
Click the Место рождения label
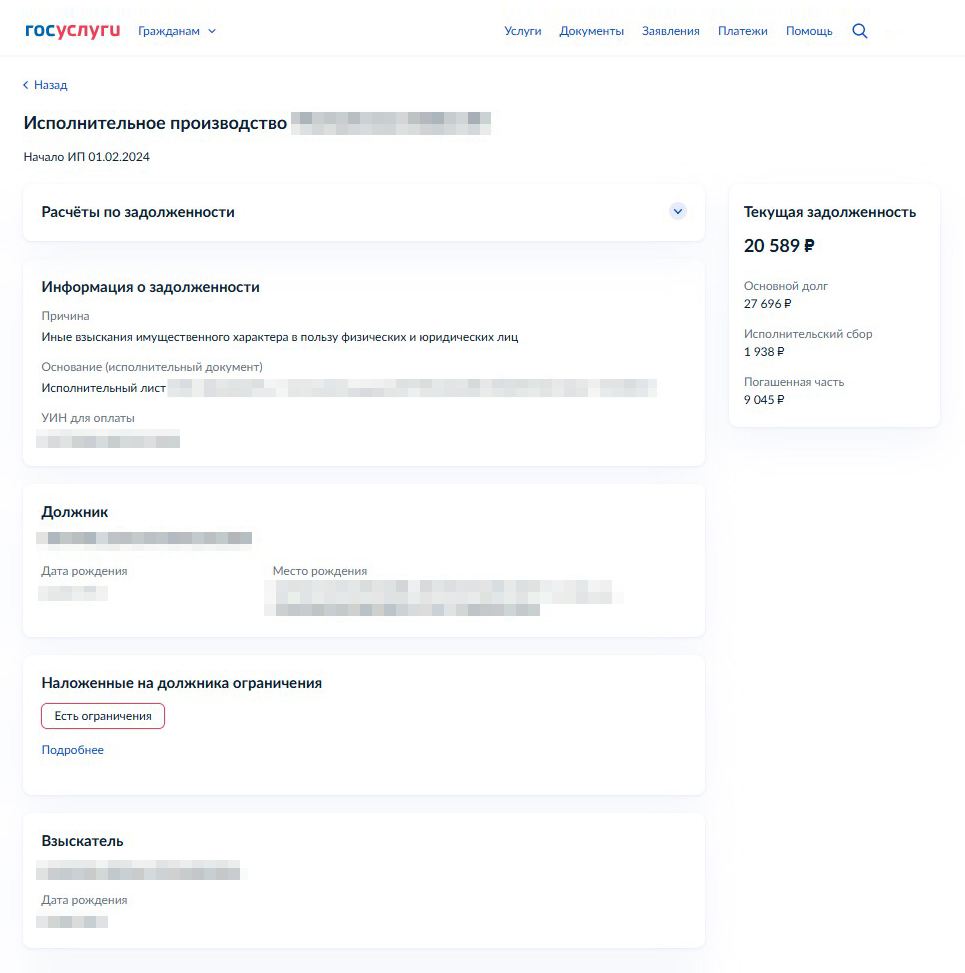click(x=320, y=571)
